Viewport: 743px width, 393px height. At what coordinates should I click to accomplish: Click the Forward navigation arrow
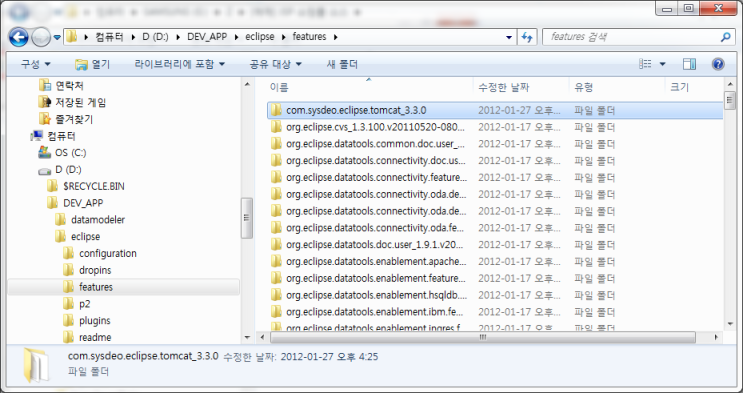coord(41,37)
